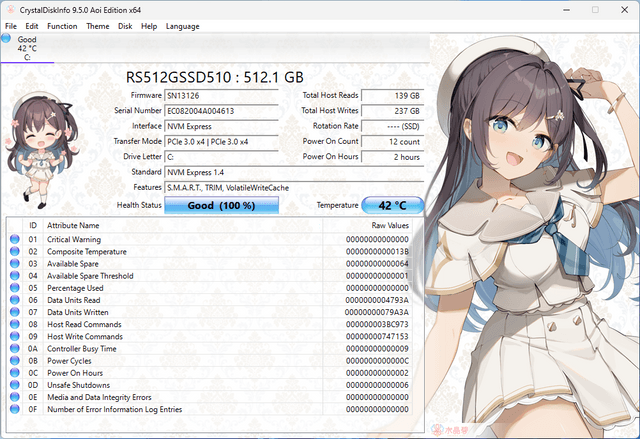Click the Raw Values column header
640x439 pixels.
click(367, 225)
